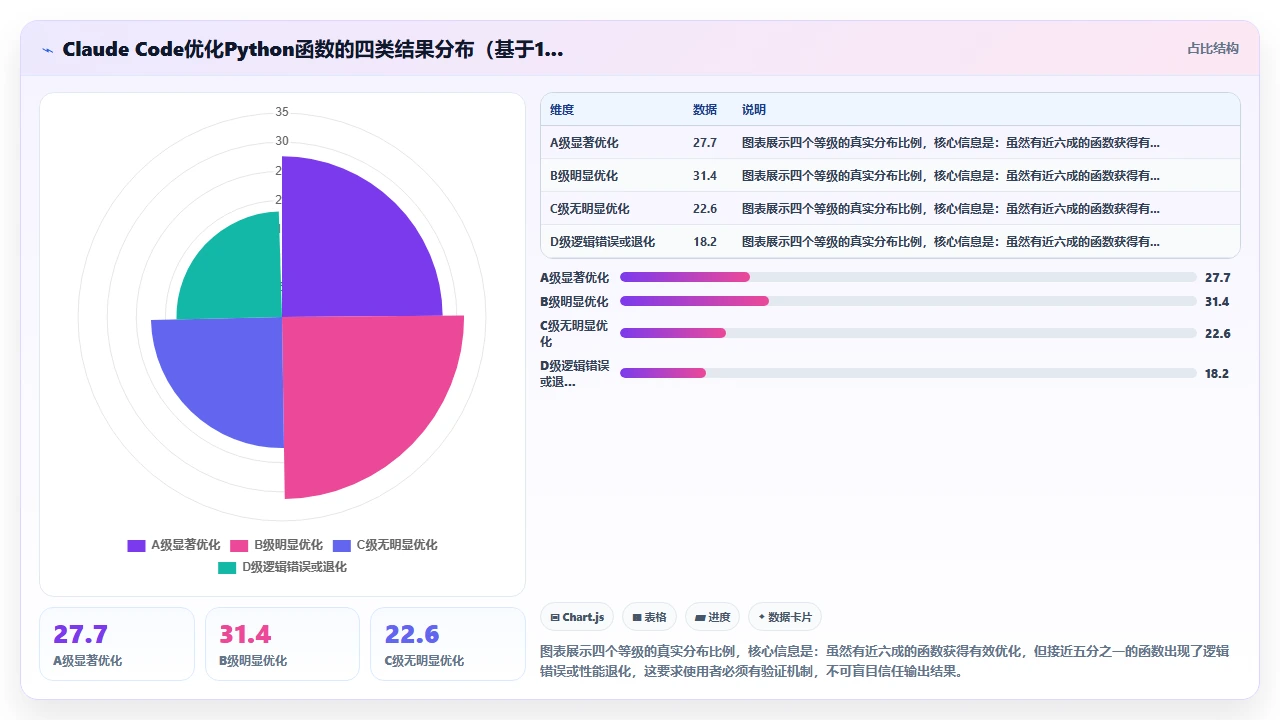Image resolution: width=1280 pixels, height=720 pixels.
Task: Select the Chart.js tag chip
Action: (x=577, y=617)
